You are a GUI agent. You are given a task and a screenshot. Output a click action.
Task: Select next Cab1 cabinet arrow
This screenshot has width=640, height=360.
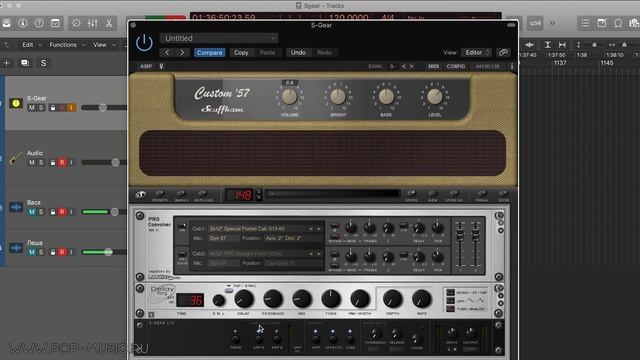tap(319, 229)
